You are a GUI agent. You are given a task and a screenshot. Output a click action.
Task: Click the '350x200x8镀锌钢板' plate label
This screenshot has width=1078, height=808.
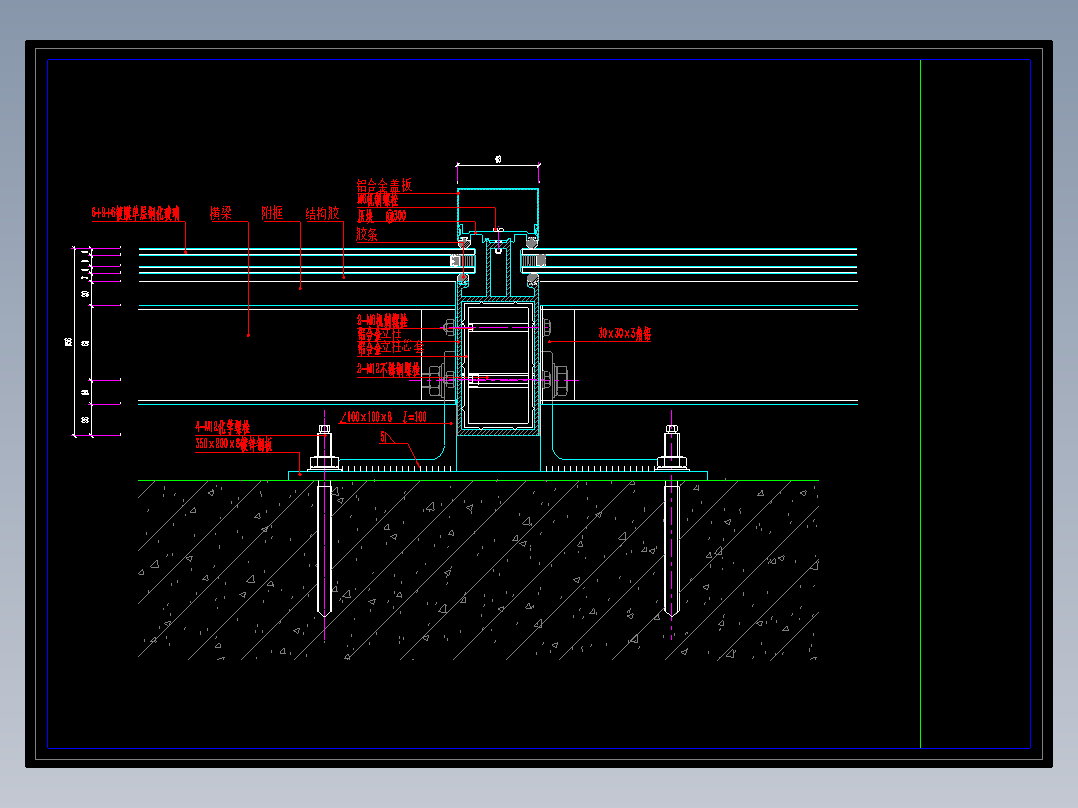point(234,444)
